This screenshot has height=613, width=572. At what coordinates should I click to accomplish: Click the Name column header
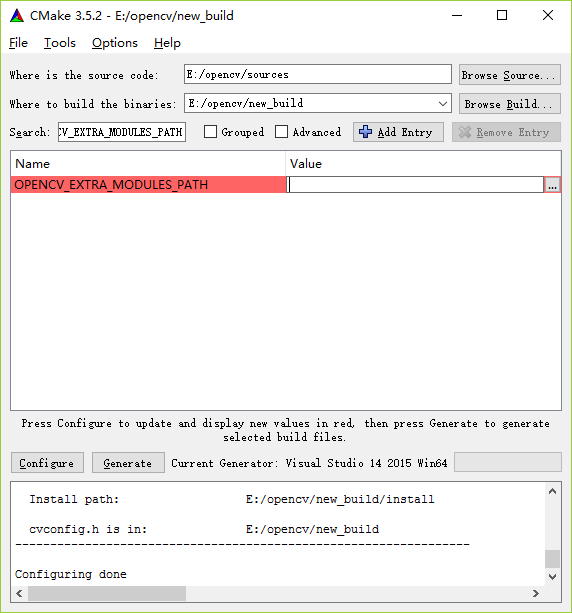[x=148, y=163]
